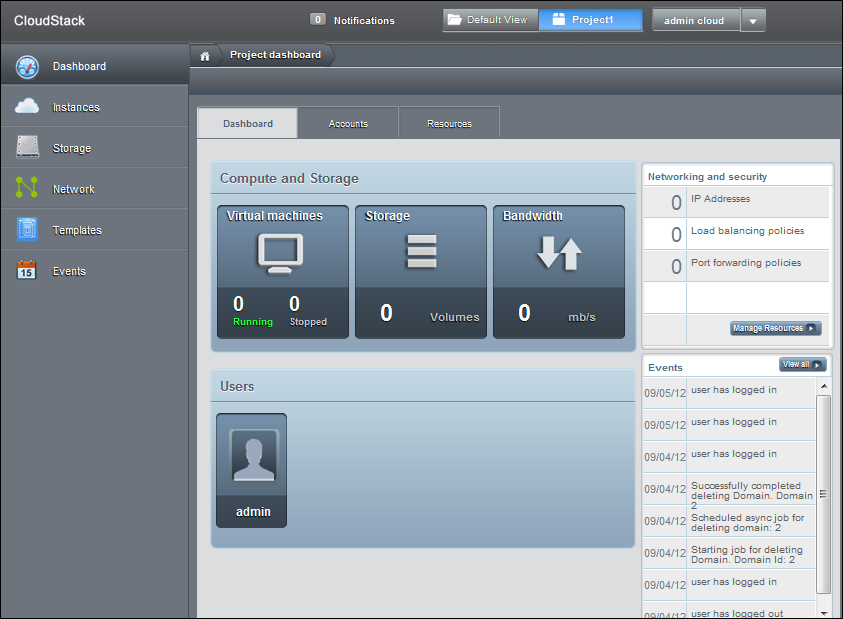The width and height of the screenshot is (843, 619).
Task: Switch to Project1 view
Action: coord(590,20)
